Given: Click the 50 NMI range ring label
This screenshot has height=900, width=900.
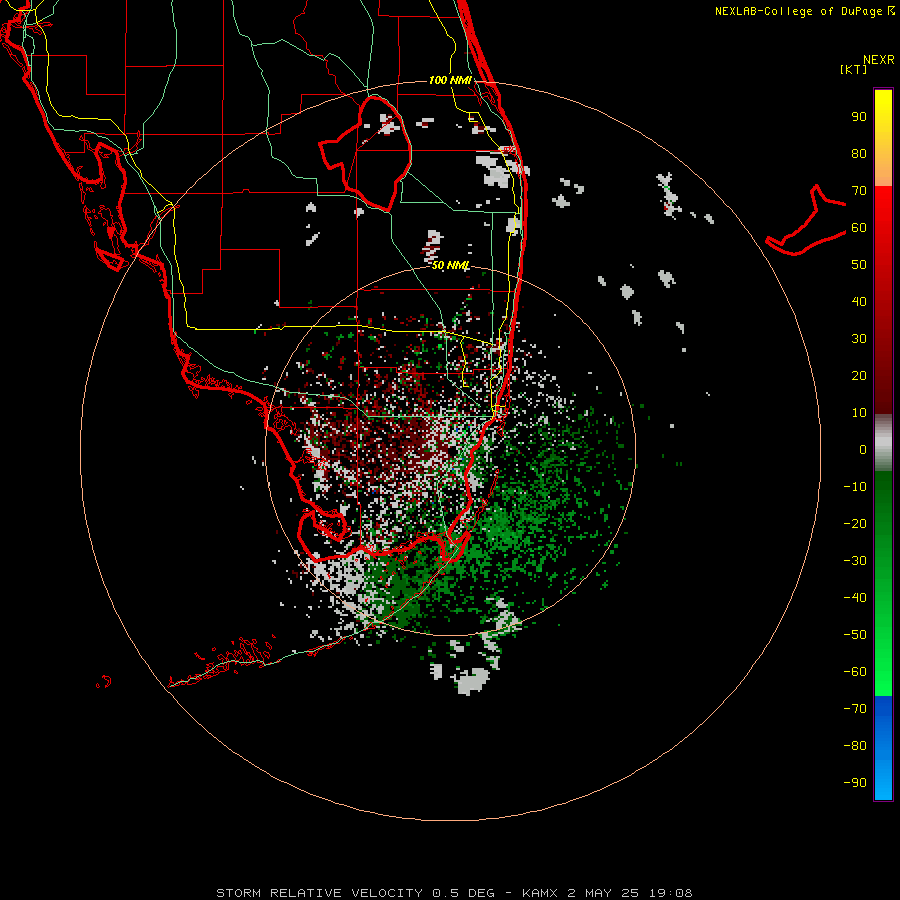Looking at the screenshot, I should (451, 265).
